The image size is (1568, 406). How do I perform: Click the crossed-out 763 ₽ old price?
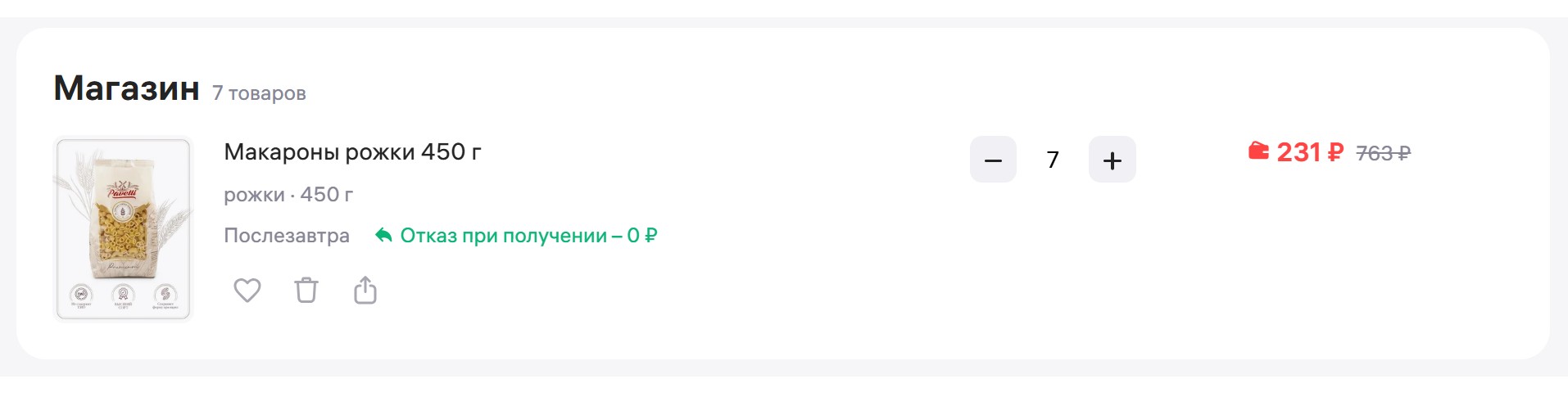(x=1383, y=153)
